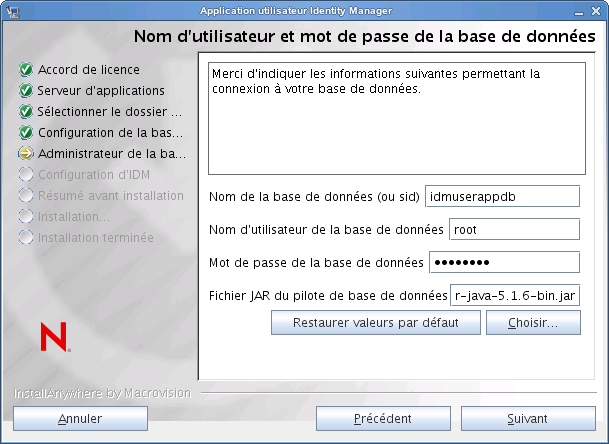The height and width of the screenshot is (444, 609).
Task: Select the Installation terminée step label
Action: coord(96,237)
